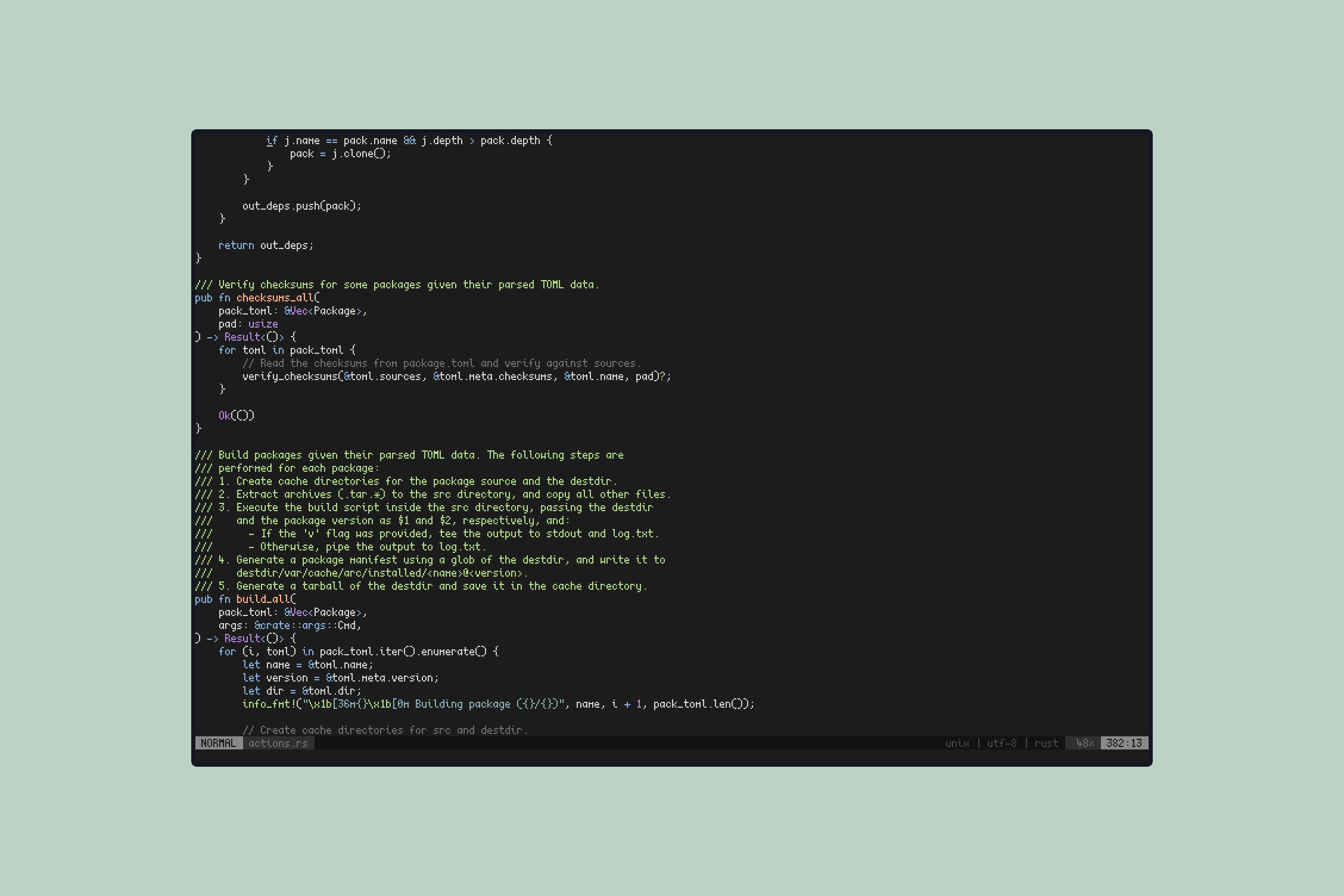Click the unix file format indicator
Viewport: 1344px width, 896px height.
click(x=957, y=743)
